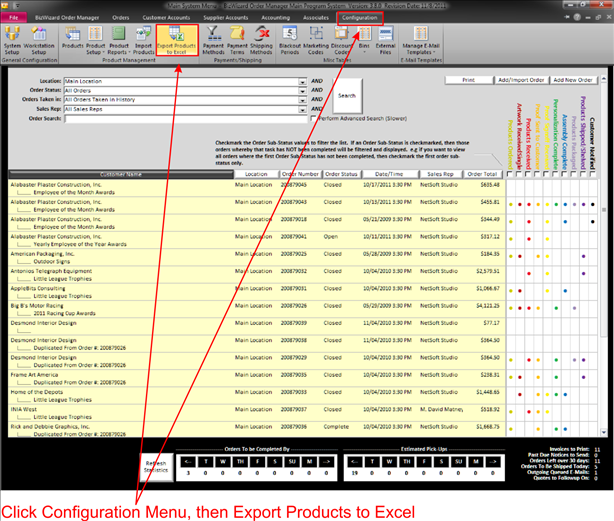Open Marketing Codes
Viewport: 614px width, 521px height.
(316, 40)
